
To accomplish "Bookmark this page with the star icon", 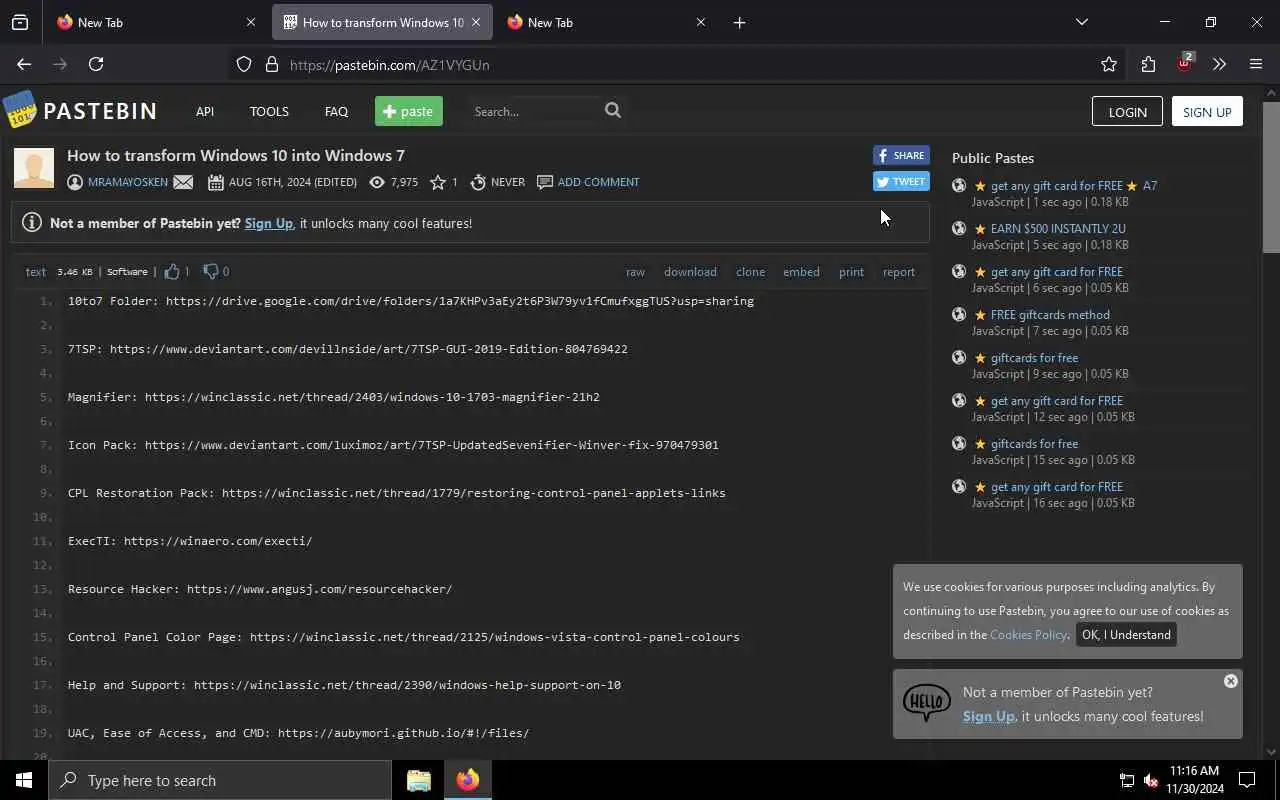I will point(1109,64).
